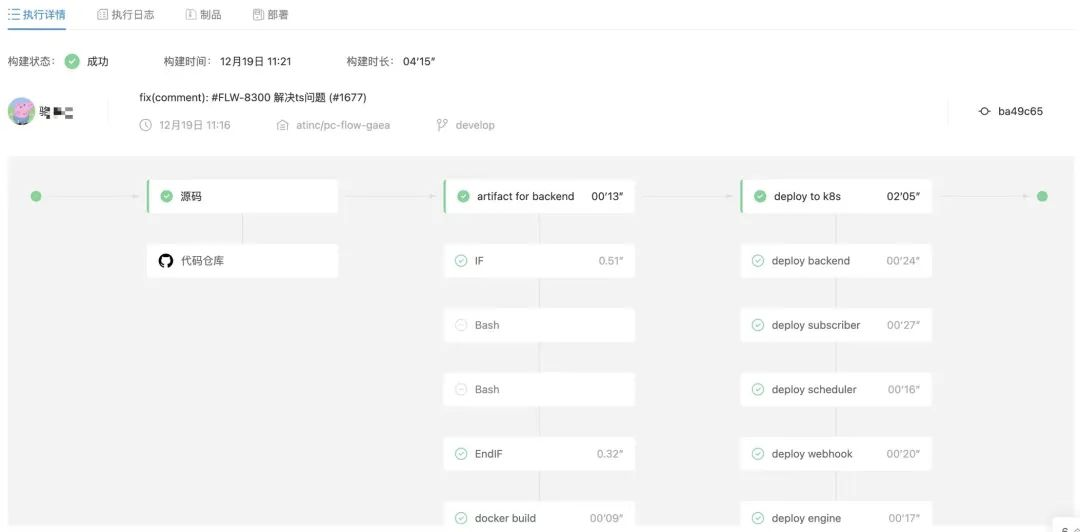Select the 执行详情 tab

(x=37, y=15)
